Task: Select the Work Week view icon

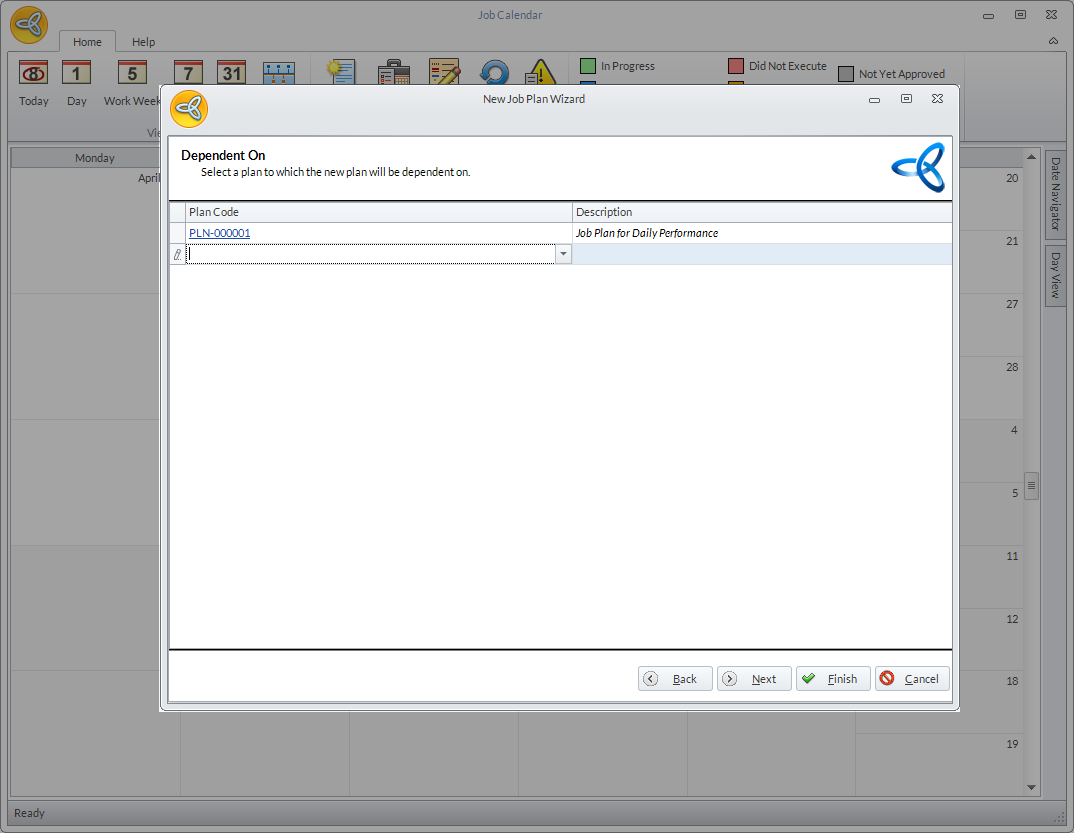Action: 132,73
